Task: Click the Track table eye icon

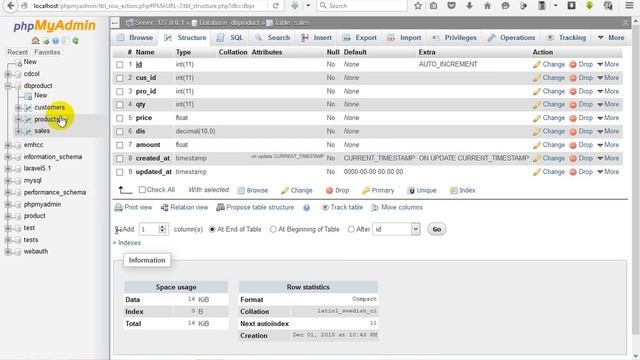Action: coord(325,207)
